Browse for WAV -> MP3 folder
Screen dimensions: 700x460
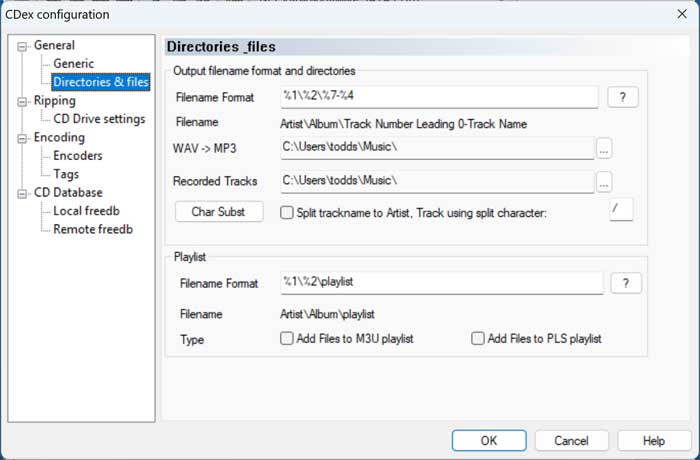pos(604,148)
